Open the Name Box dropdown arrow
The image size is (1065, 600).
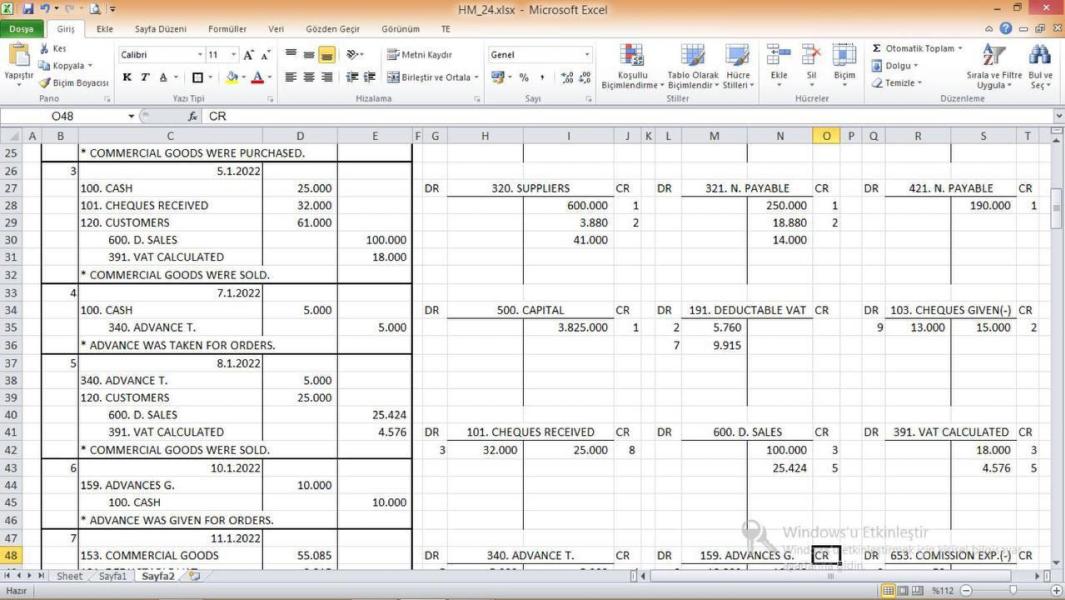click(x=131, y=116)
